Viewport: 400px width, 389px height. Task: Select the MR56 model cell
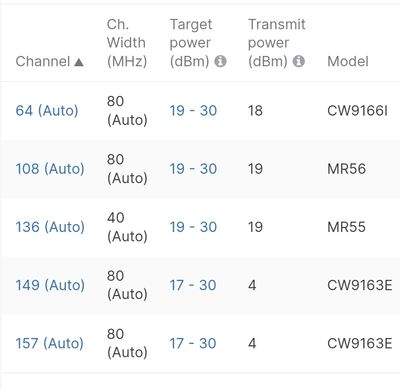pos(346,169)
